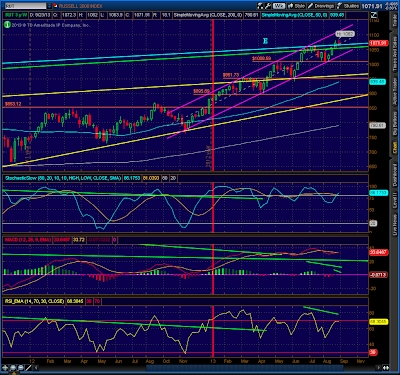Click the RUSSELL 2000 INDEX title text
Image resolution: width=400 pixels, height=375 pixels.
81,6
